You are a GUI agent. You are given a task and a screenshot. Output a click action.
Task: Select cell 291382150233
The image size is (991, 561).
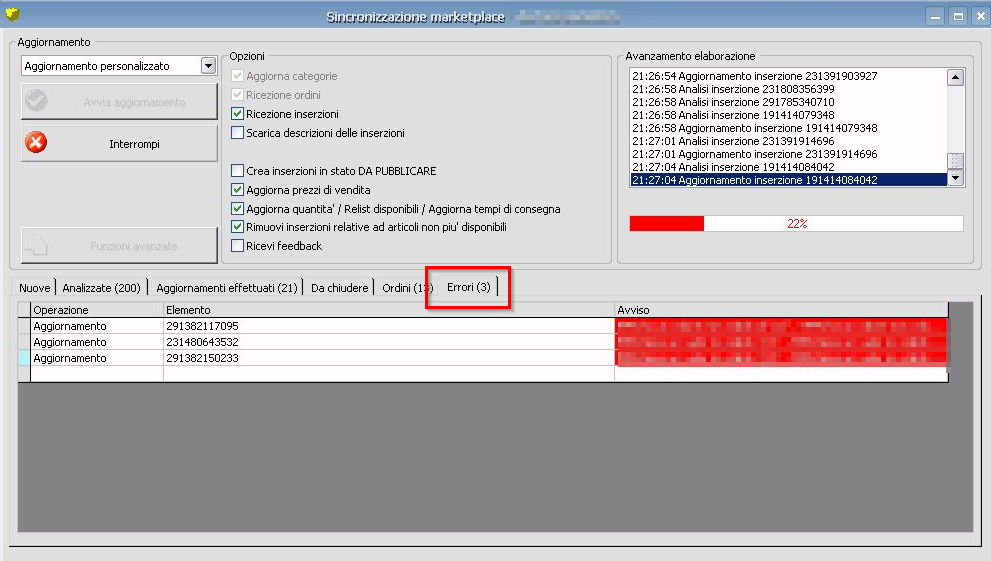[x=389, y=358]
